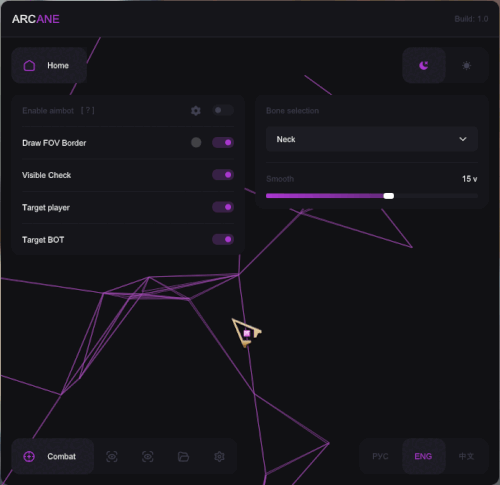Select the ENG language option
Image resolution: width=500 pixels, height=485 pixels.
(423, 456)
